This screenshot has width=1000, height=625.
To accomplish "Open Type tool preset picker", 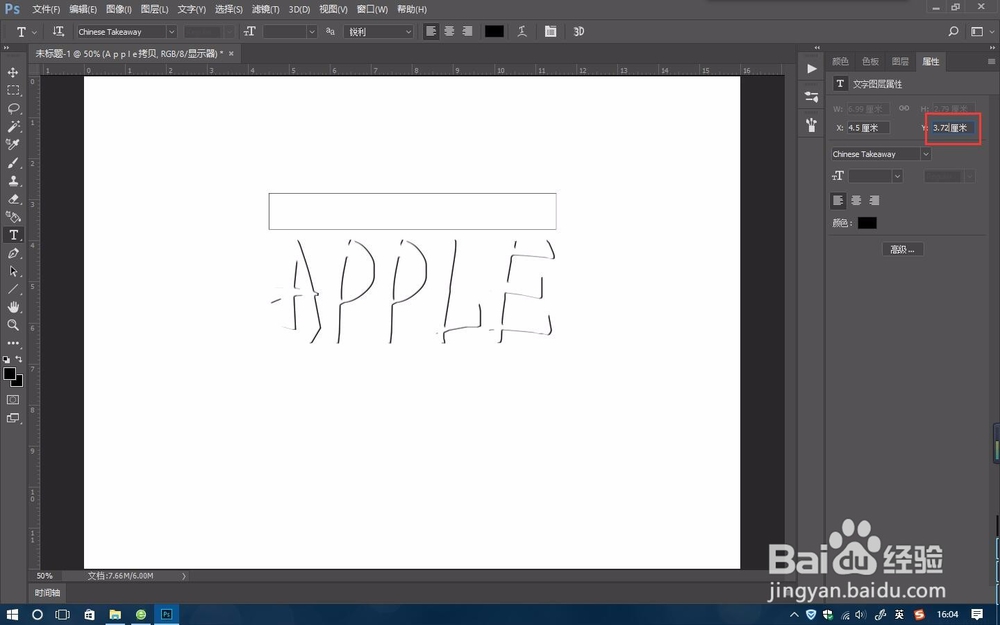I will pos(26,31).
